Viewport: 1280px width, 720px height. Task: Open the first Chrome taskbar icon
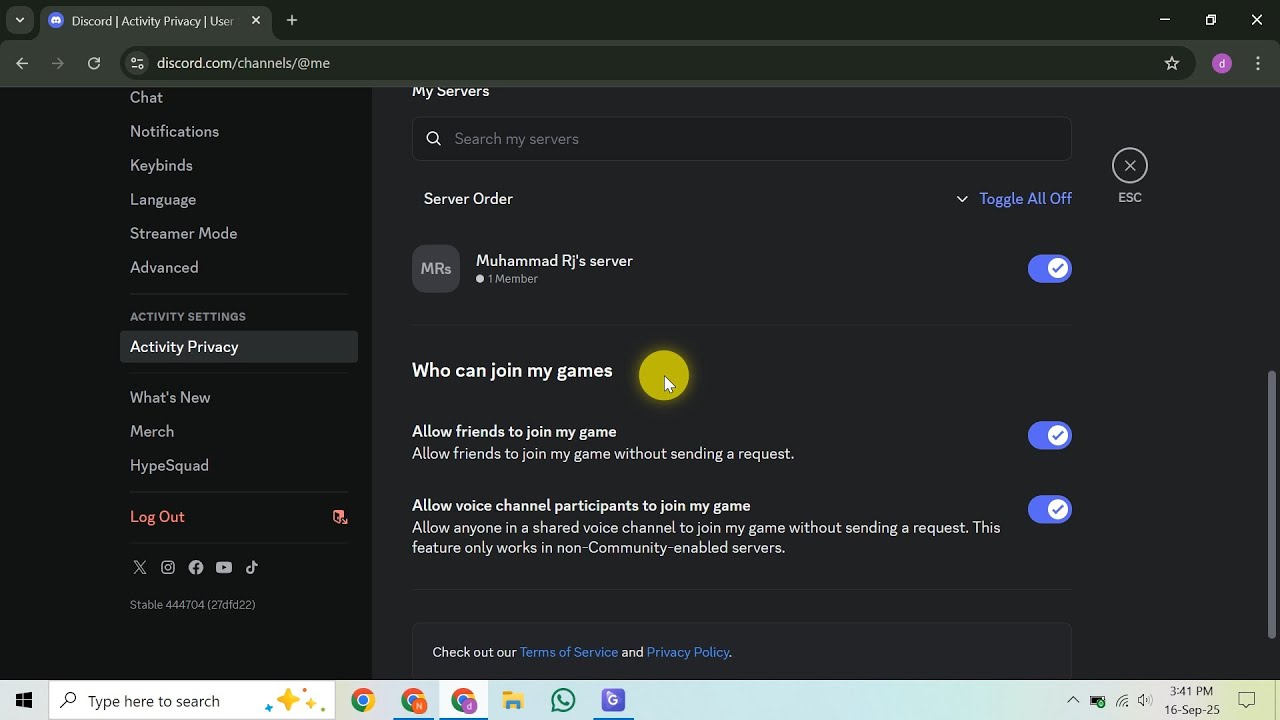(363, 701)
